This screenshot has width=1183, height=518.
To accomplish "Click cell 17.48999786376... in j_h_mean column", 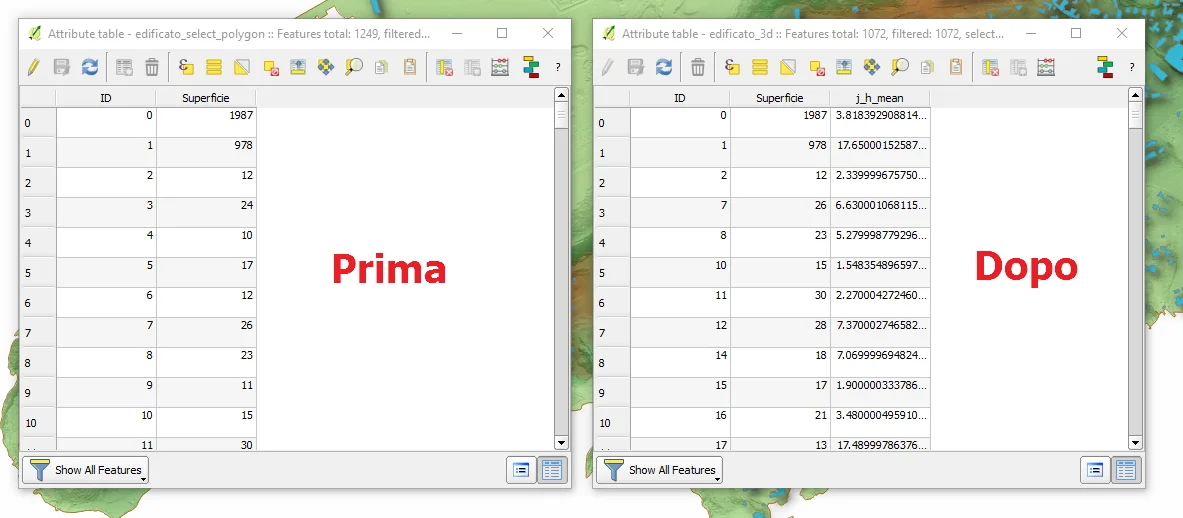I will pos(880,445).
